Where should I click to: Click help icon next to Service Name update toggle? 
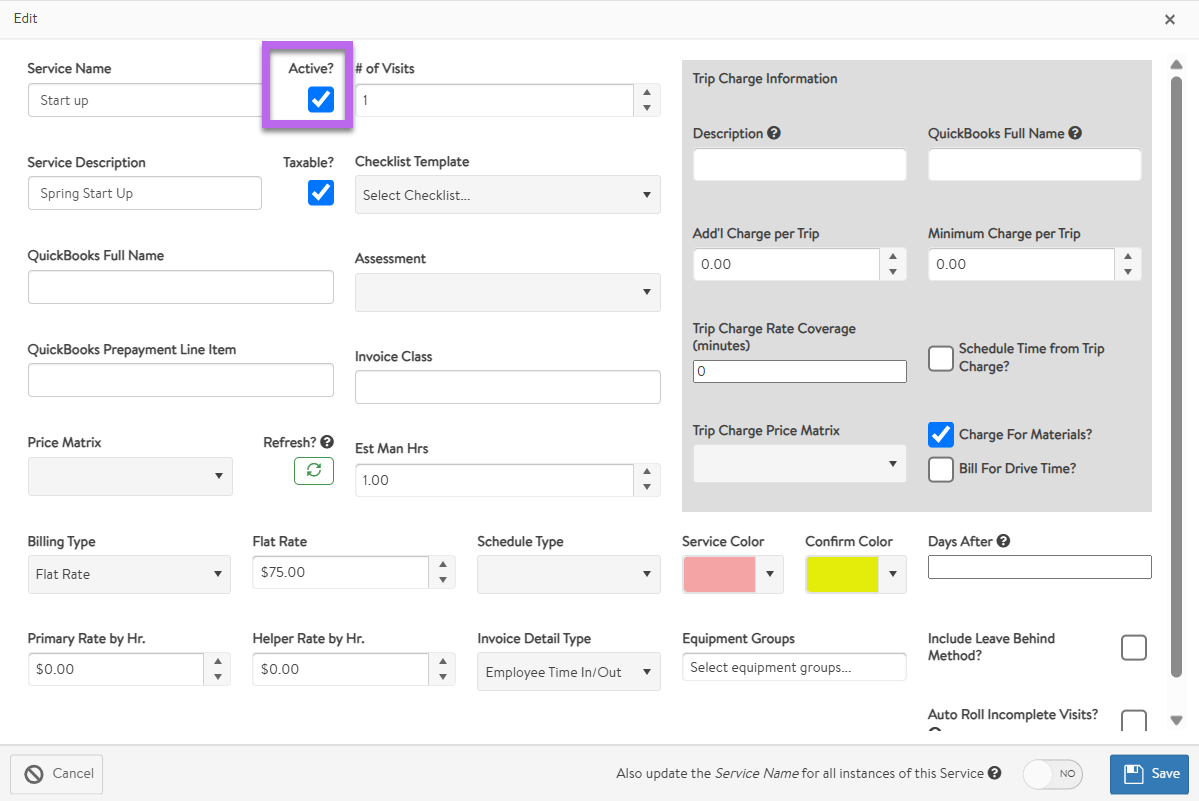pyautogui.click(x=994, y=773)
